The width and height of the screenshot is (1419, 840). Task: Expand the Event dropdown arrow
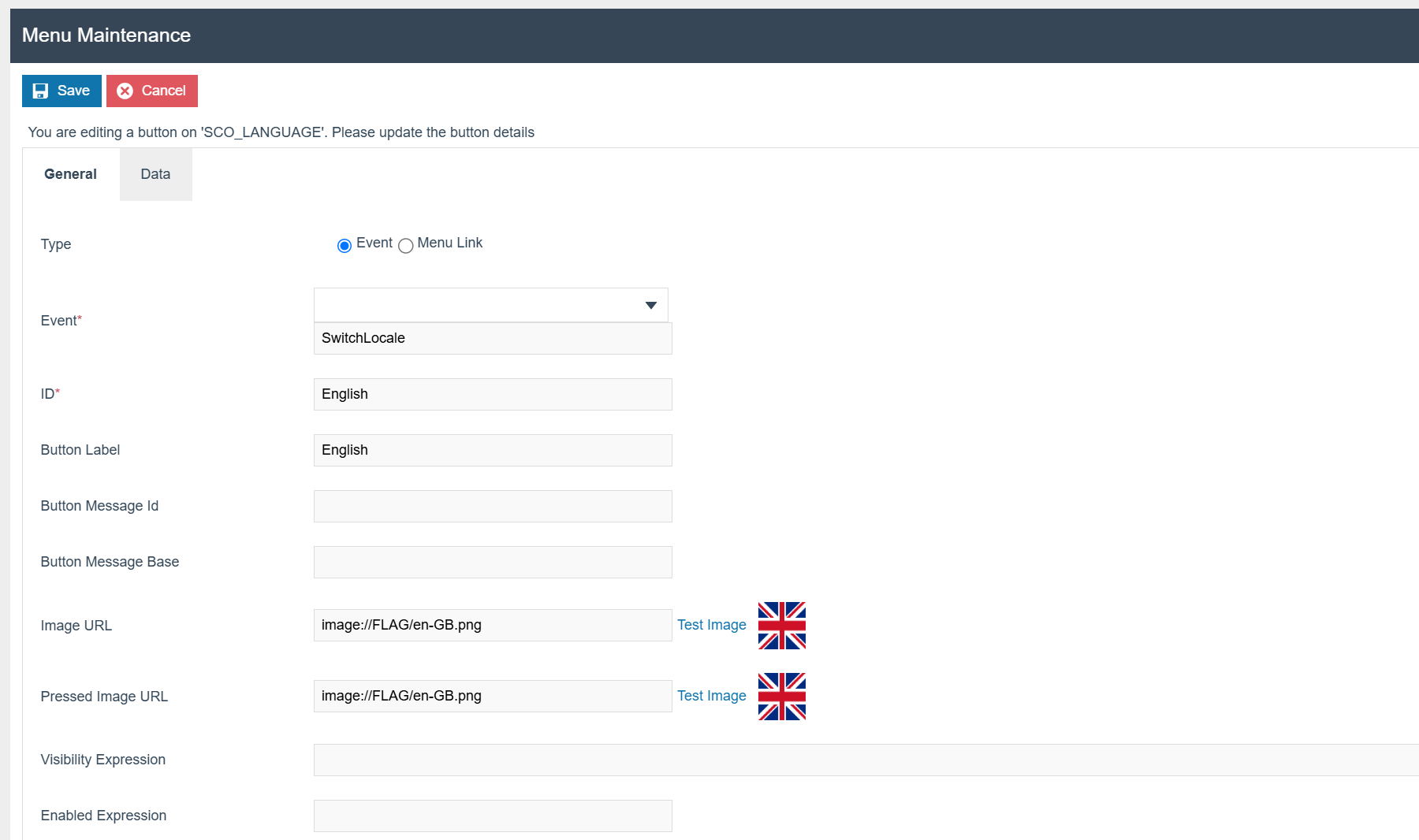click(650, 306)
